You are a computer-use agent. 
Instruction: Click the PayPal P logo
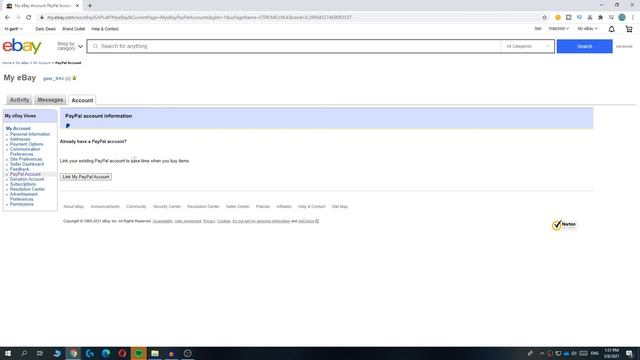[68, 126]
